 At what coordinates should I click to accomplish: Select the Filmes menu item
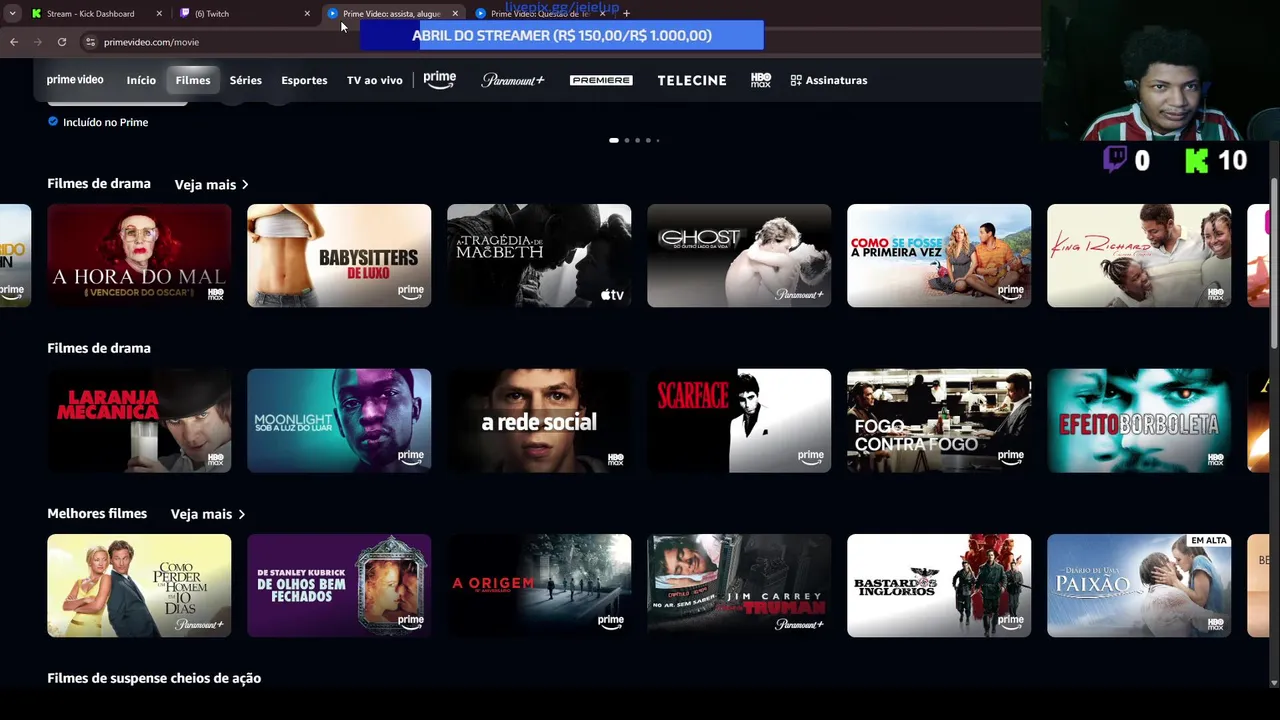[x=193, y=80]
